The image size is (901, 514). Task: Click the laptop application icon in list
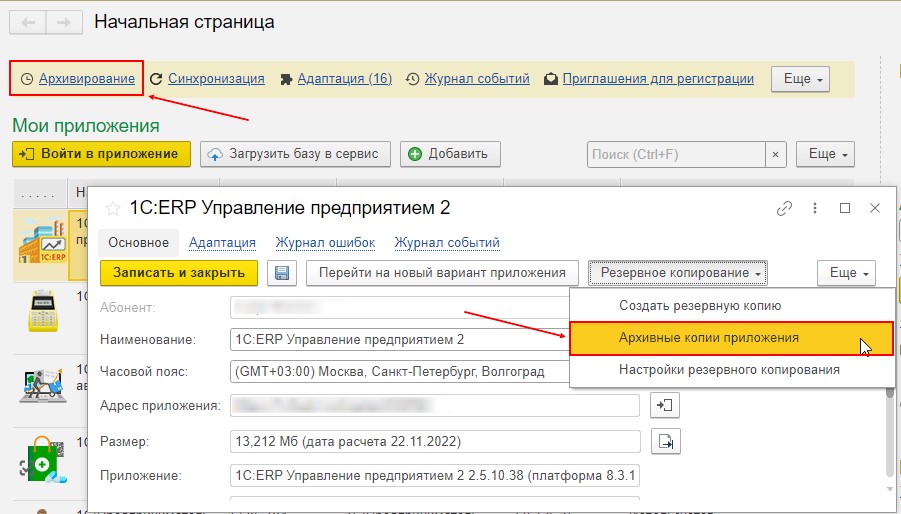click(43, 385)
